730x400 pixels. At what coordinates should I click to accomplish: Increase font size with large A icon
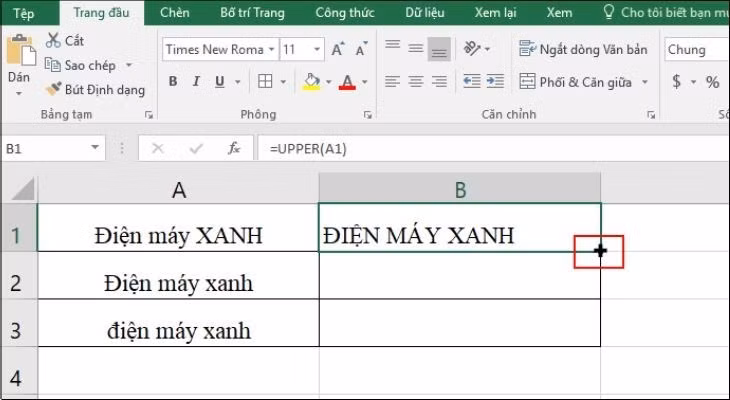coord(338,49)
